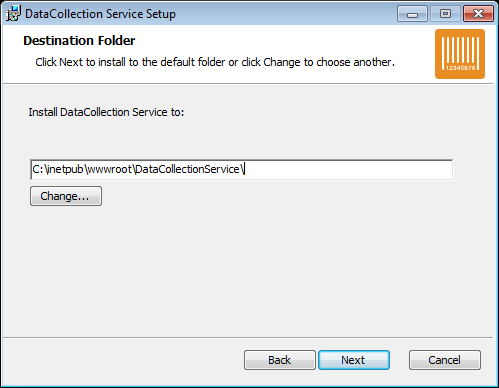Close the setup window with the red X

[x=478, y=14]
